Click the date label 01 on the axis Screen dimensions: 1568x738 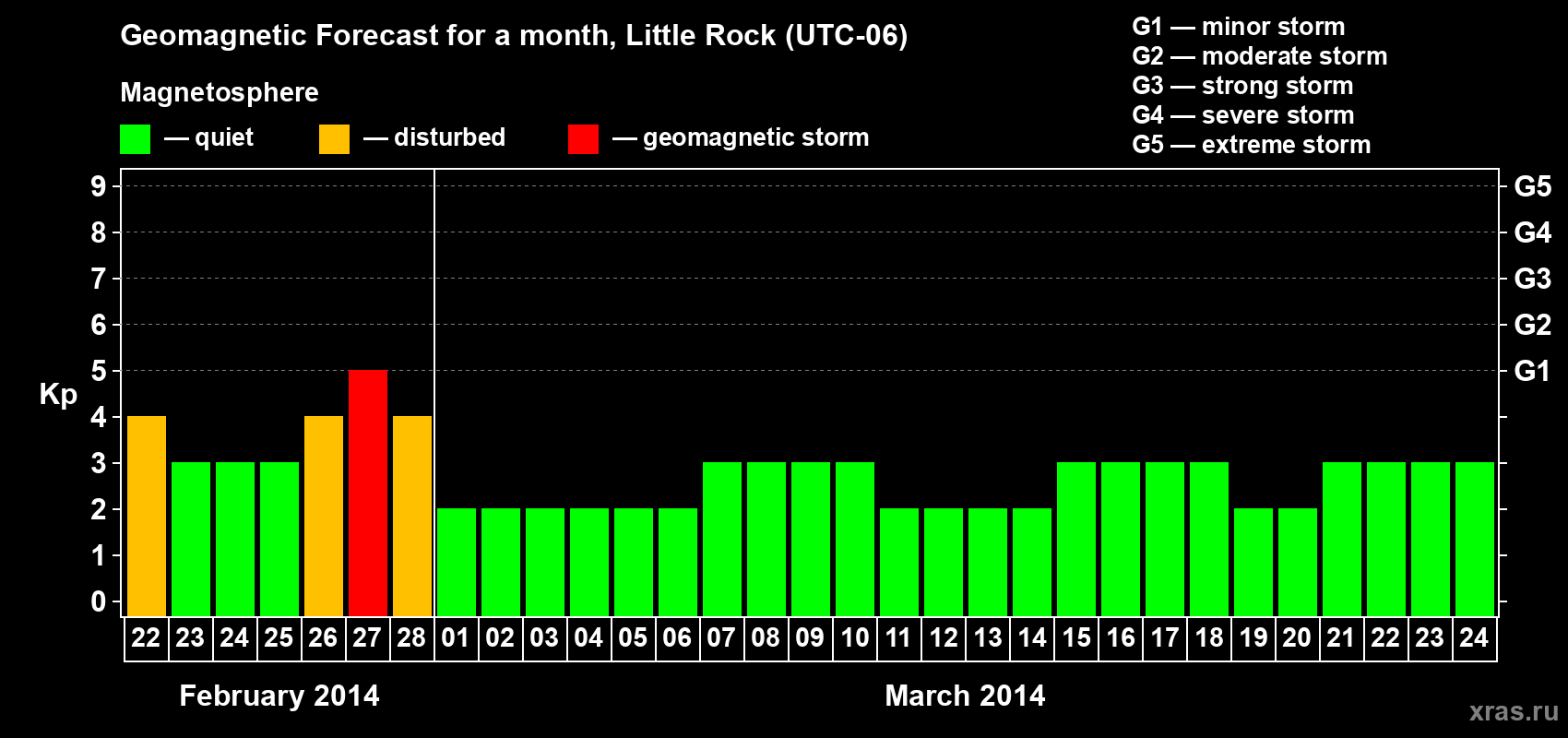(456, 638)
